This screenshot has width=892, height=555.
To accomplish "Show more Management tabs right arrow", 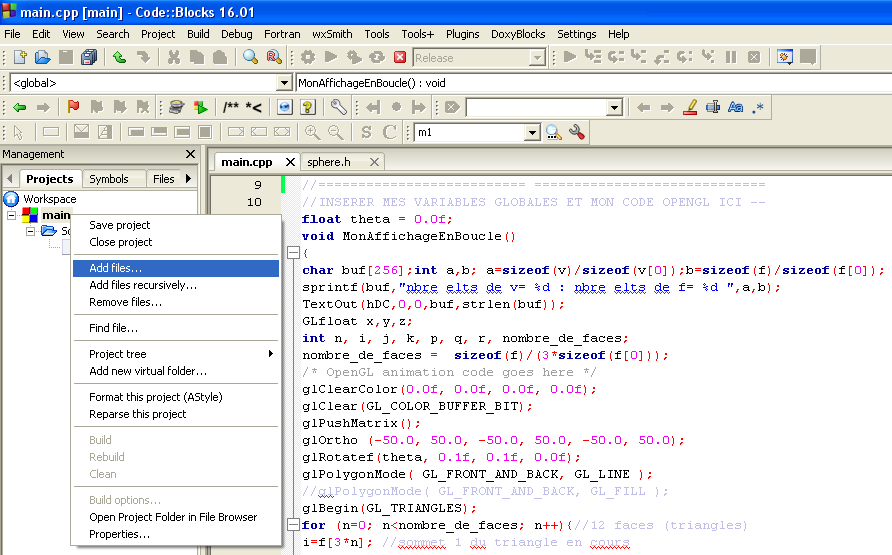I will coord(189,179).
